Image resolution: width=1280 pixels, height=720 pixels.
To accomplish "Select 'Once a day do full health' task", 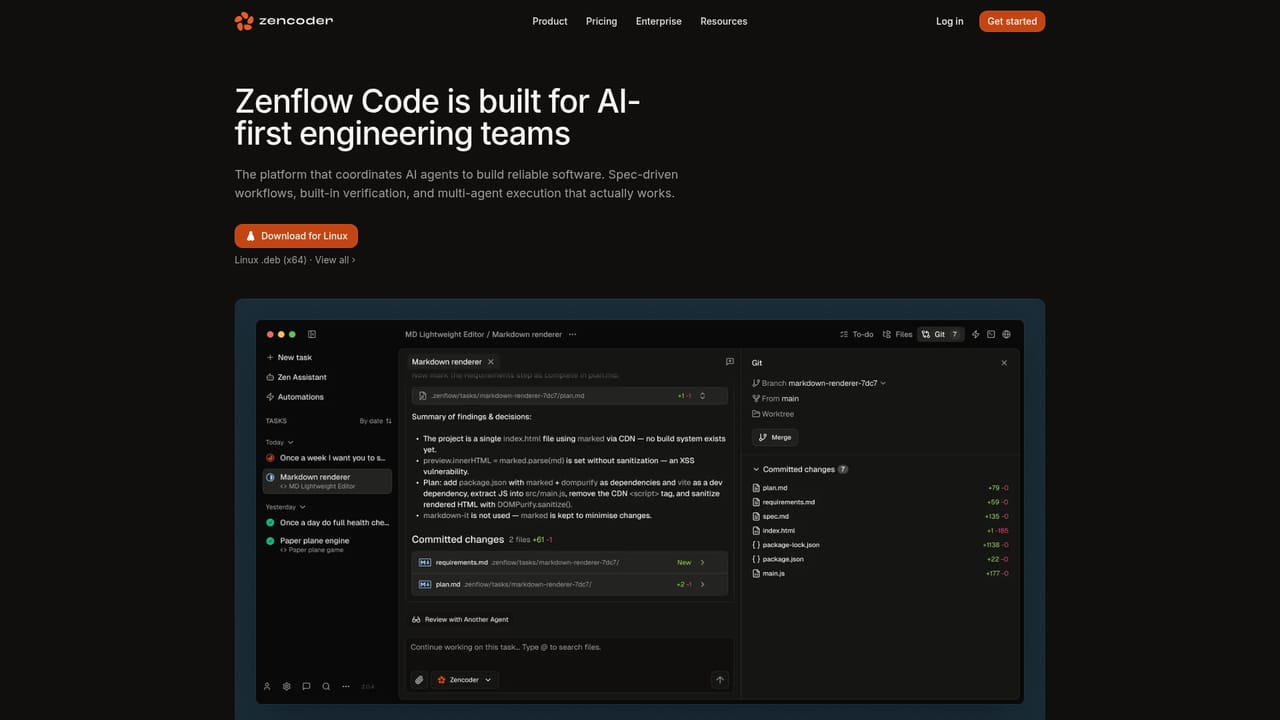I will pyautogui.click(x=326, y=522).
